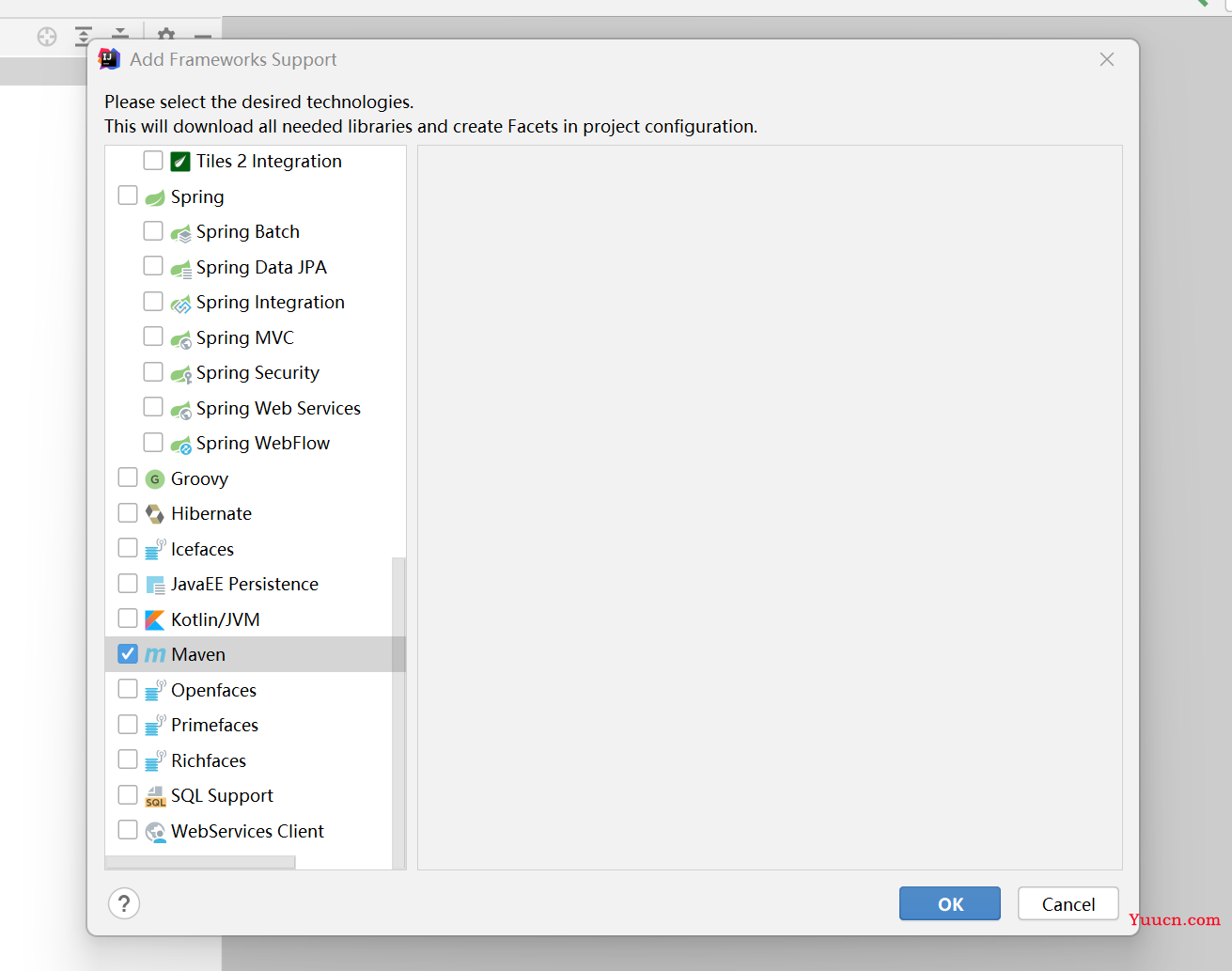1232x971 pixels.
Task: Select the "WebServices Client" label text
Action: pyautogui.click(x=247, y=832)
